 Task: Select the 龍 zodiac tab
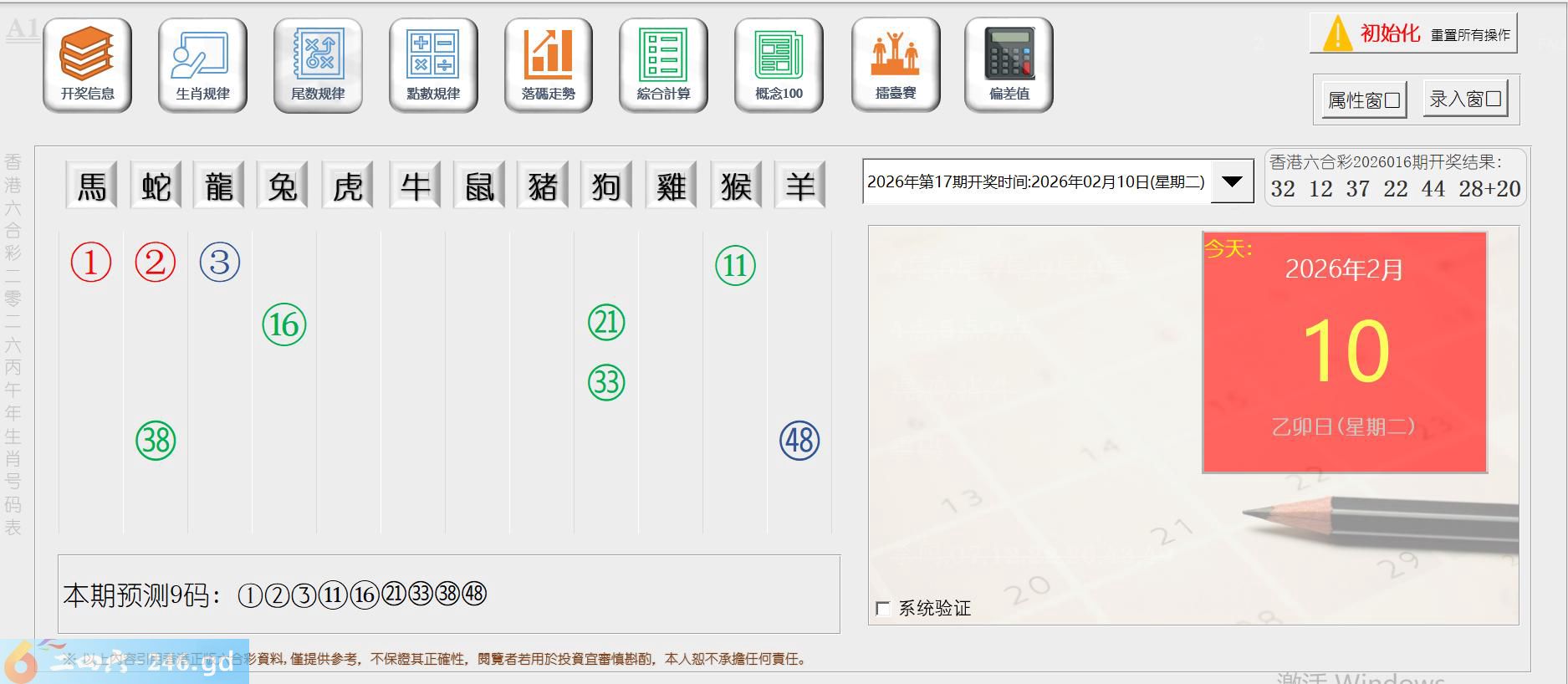click(219, 186)
